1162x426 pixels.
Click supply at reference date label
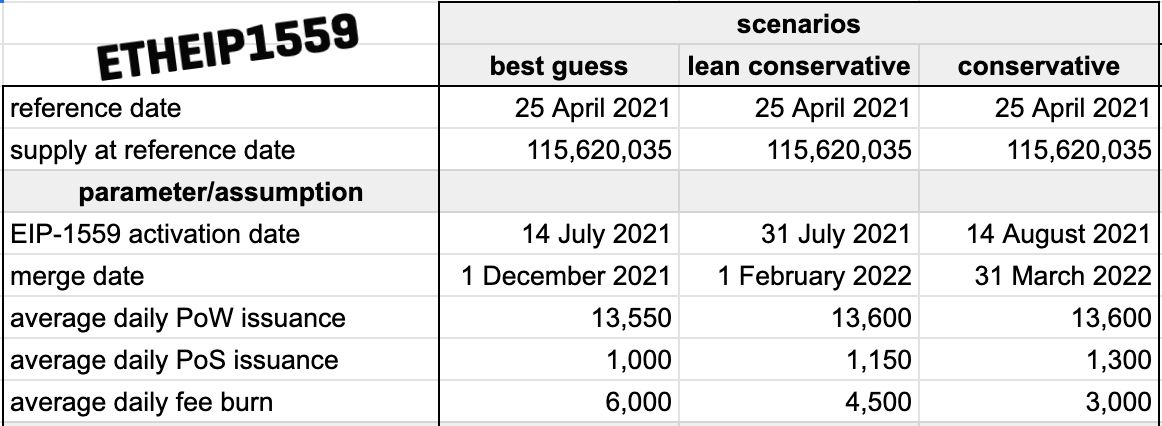pyautogui.click(x=153, y=150)
